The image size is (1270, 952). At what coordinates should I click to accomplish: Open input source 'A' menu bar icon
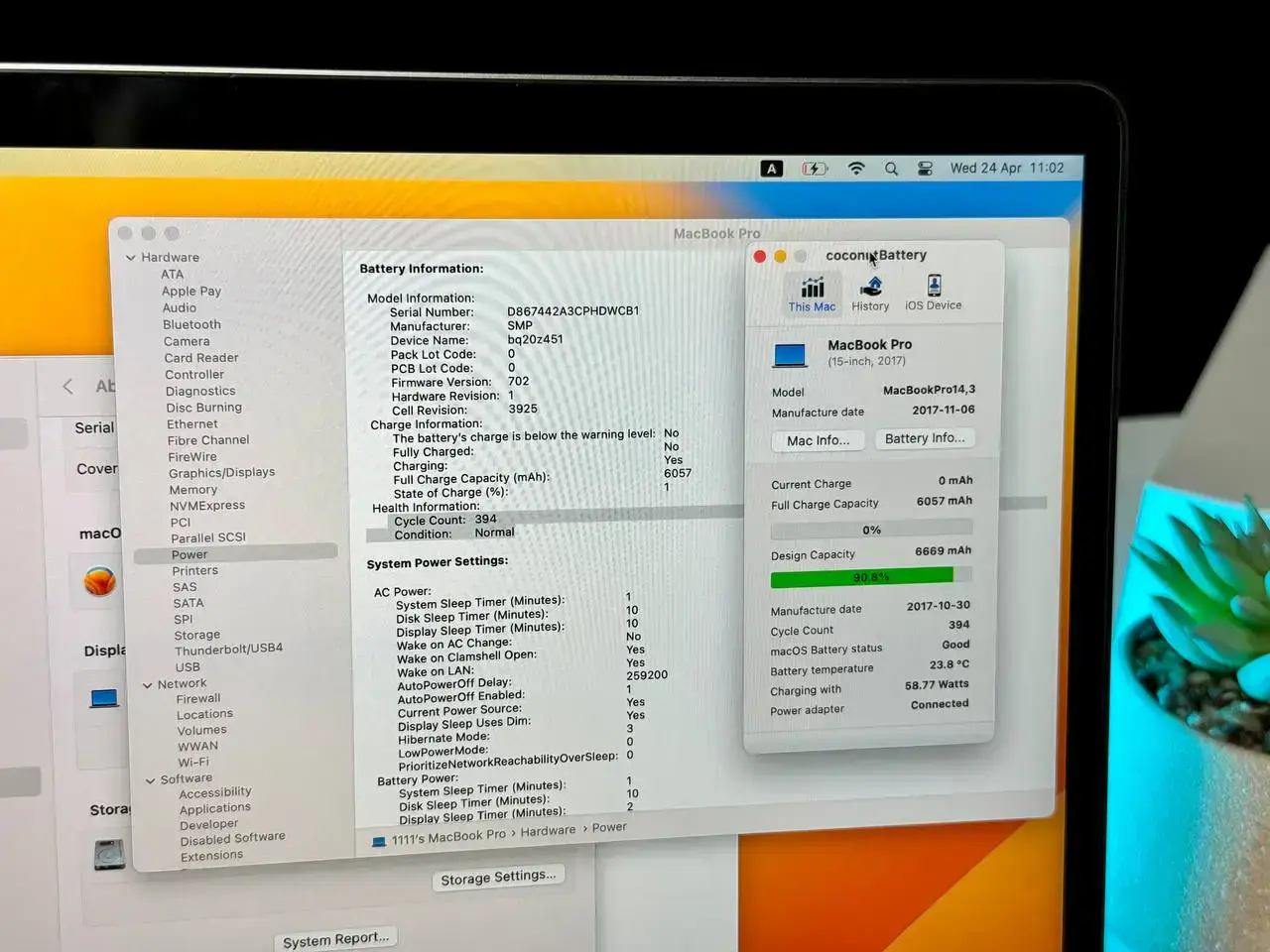(772, 169)
